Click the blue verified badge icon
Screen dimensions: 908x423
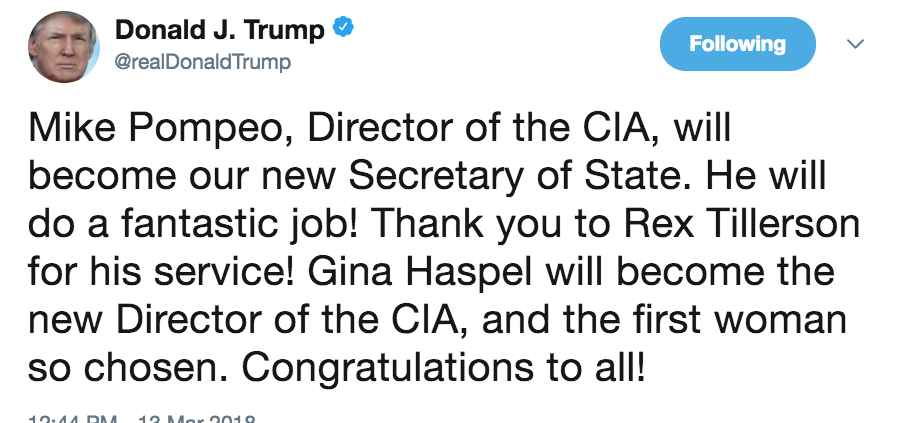(x=342, y=30)
